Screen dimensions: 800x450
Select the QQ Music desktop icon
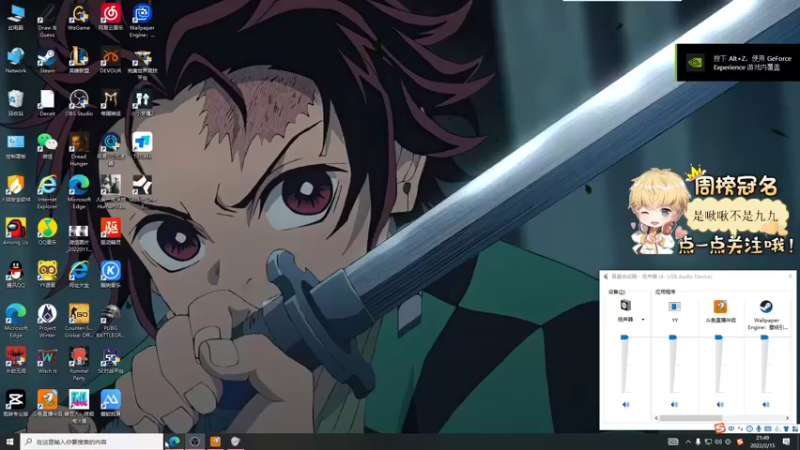click(x=47, y=232)
